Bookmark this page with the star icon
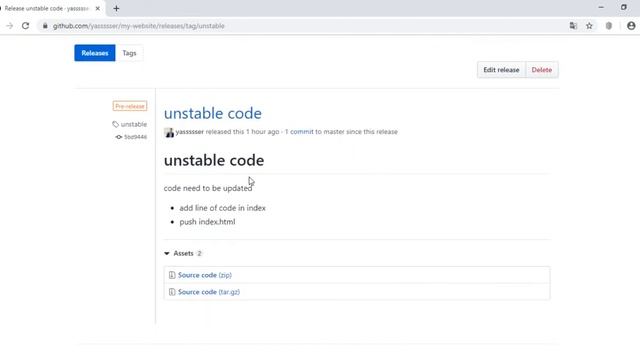This screenshot has height=360, width=640. click(589, 26)
